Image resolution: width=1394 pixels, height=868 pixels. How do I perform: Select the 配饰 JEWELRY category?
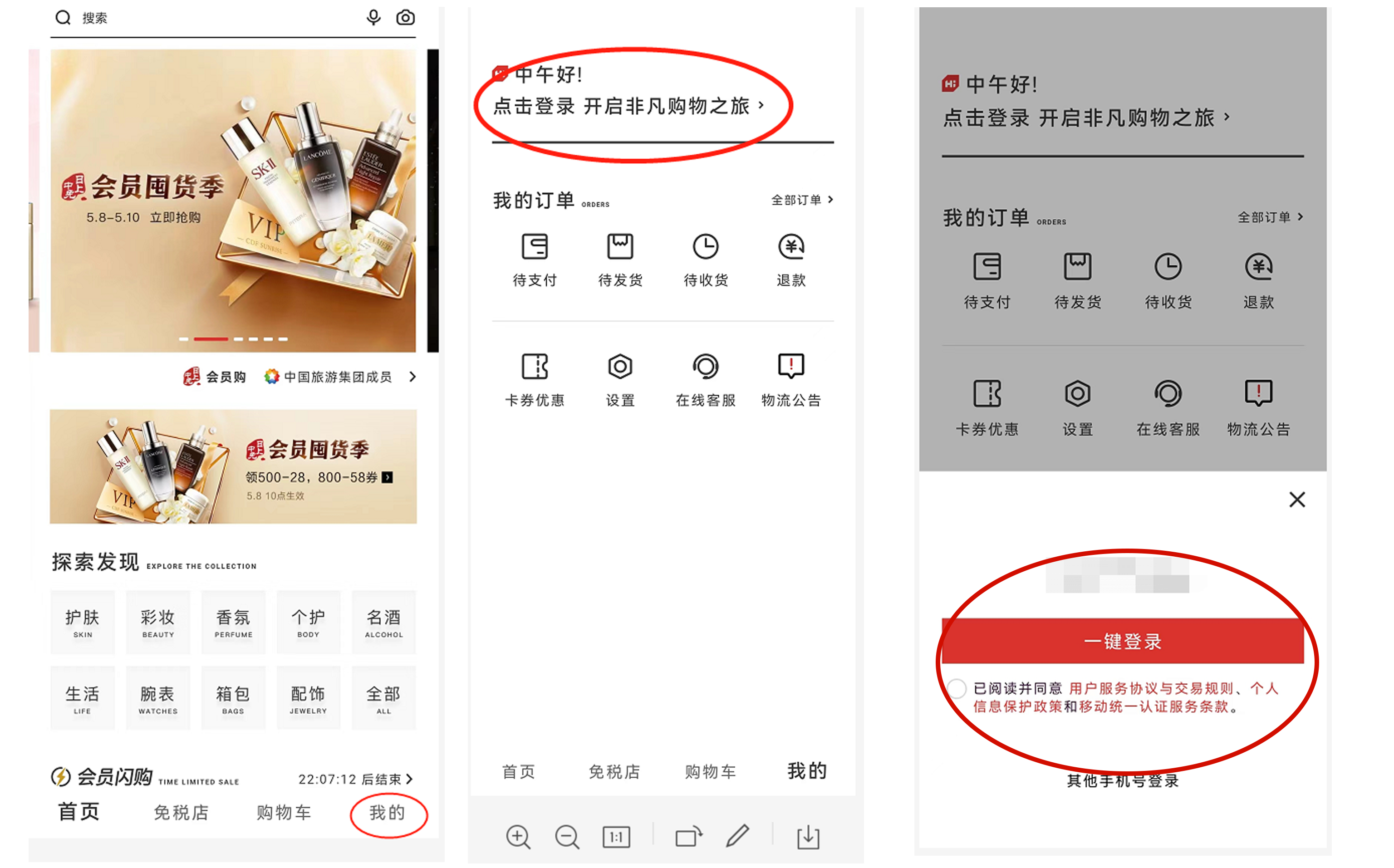pyautogui.click(x=308, y=698)
